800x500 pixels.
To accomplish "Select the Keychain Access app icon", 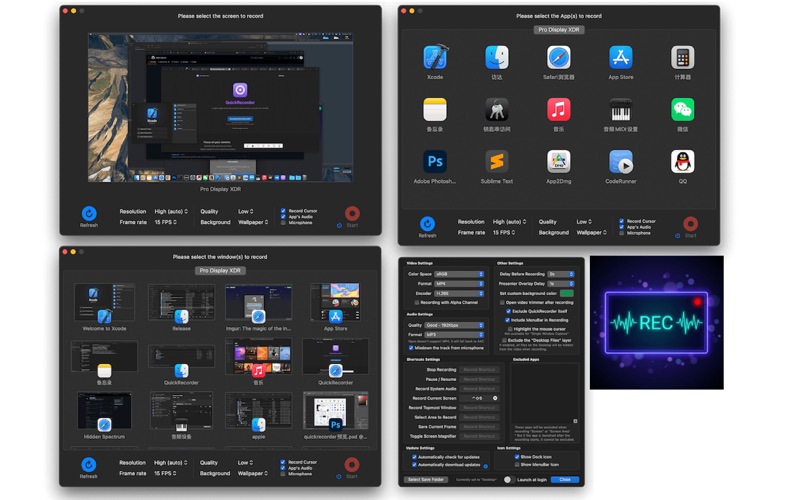I will click(496, 109).
